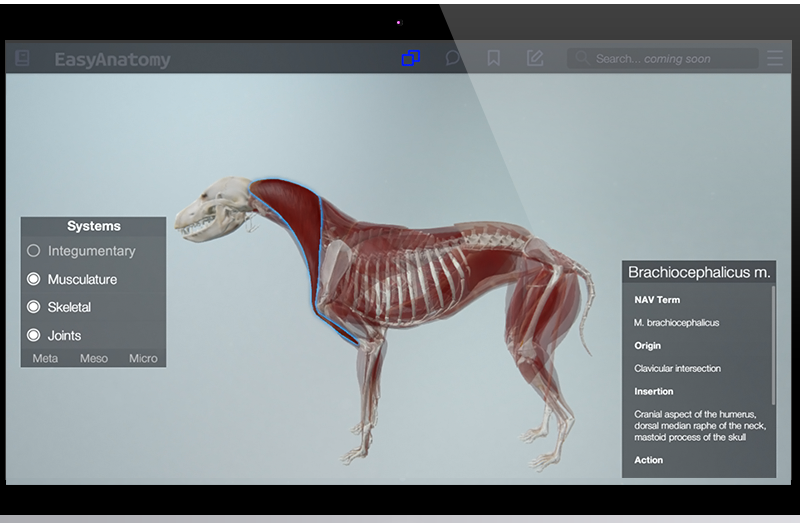Click the Joints label
The height and width of the screenshot is (523, 800).
coord(64,335)
